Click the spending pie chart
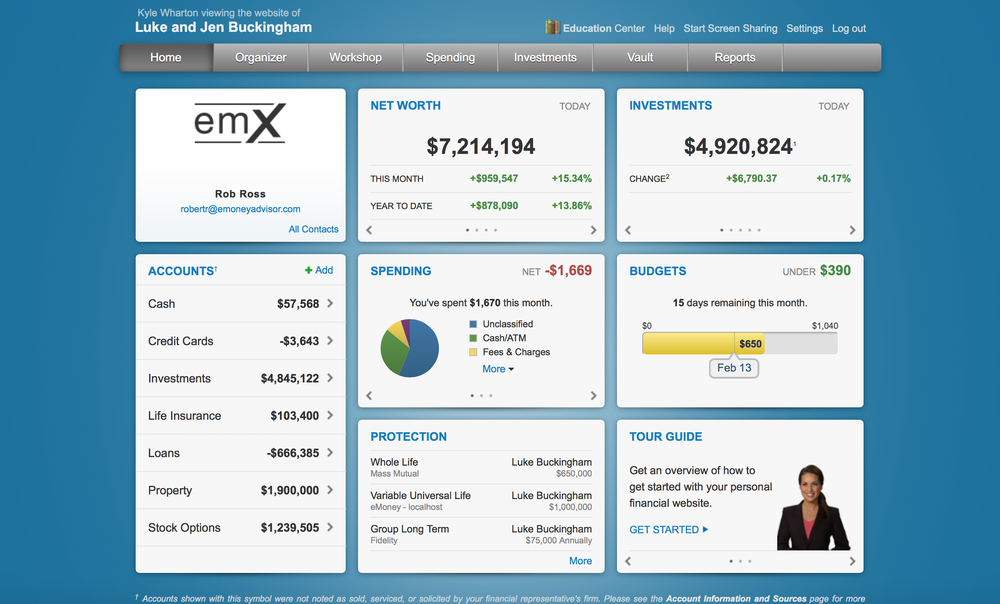The image size is (1000, 604). point(409,347)
